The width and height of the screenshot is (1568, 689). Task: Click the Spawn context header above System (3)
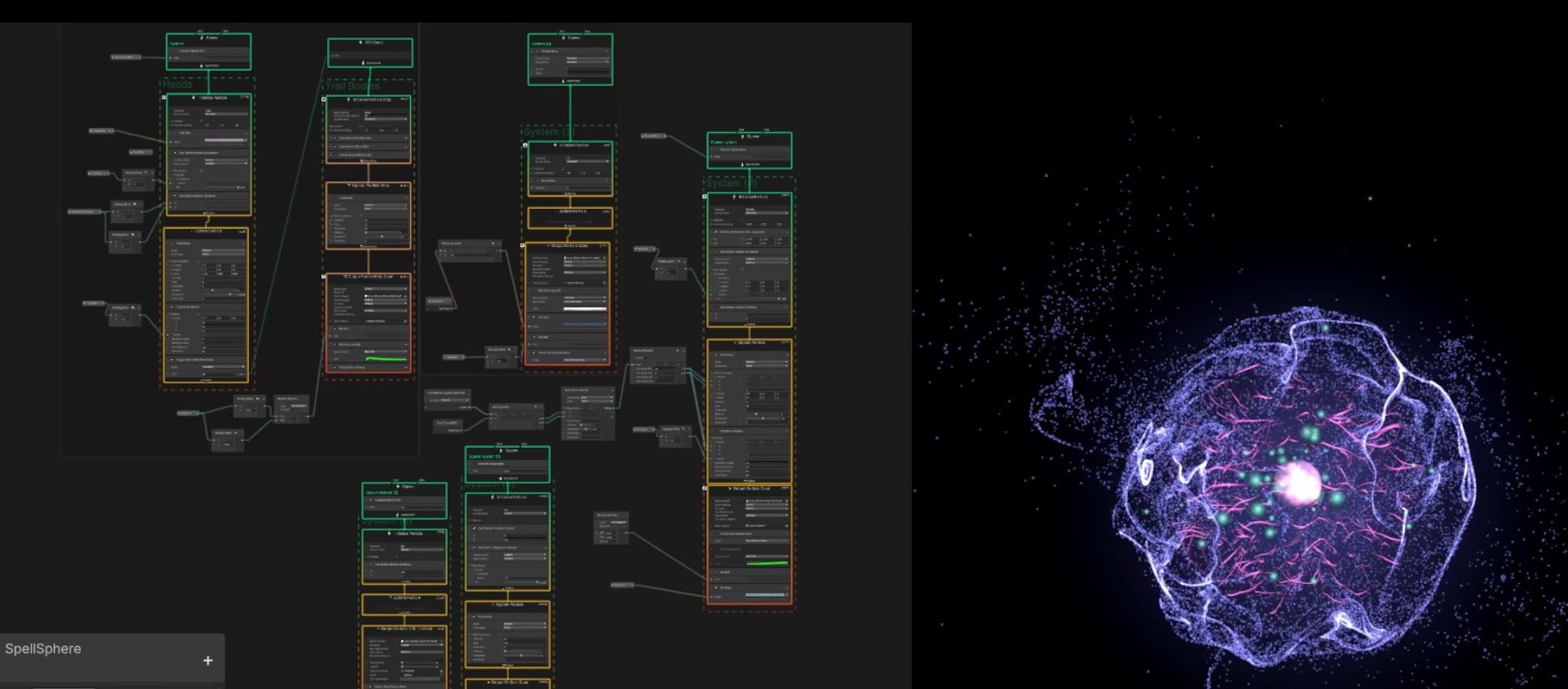[570, 38]
